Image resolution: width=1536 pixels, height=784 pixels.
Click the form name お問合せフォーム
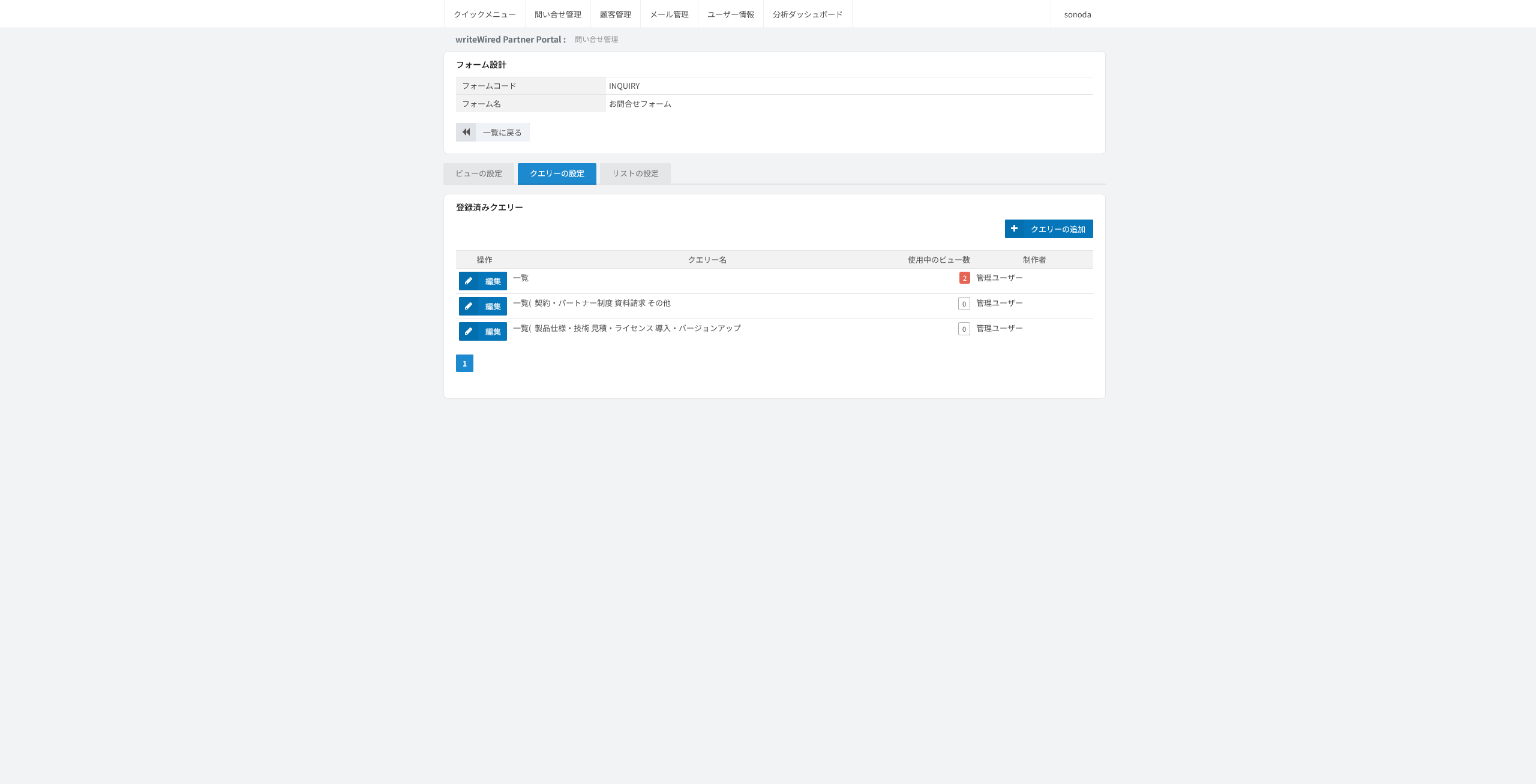click(x=640, y=104)
